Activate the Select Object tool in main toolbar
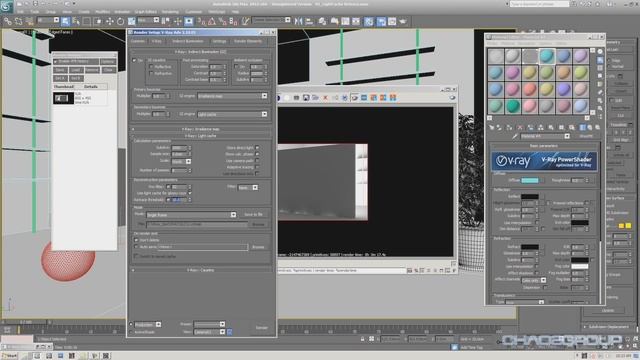The height and width of the screenshot is (360, 640). (65, 21)
